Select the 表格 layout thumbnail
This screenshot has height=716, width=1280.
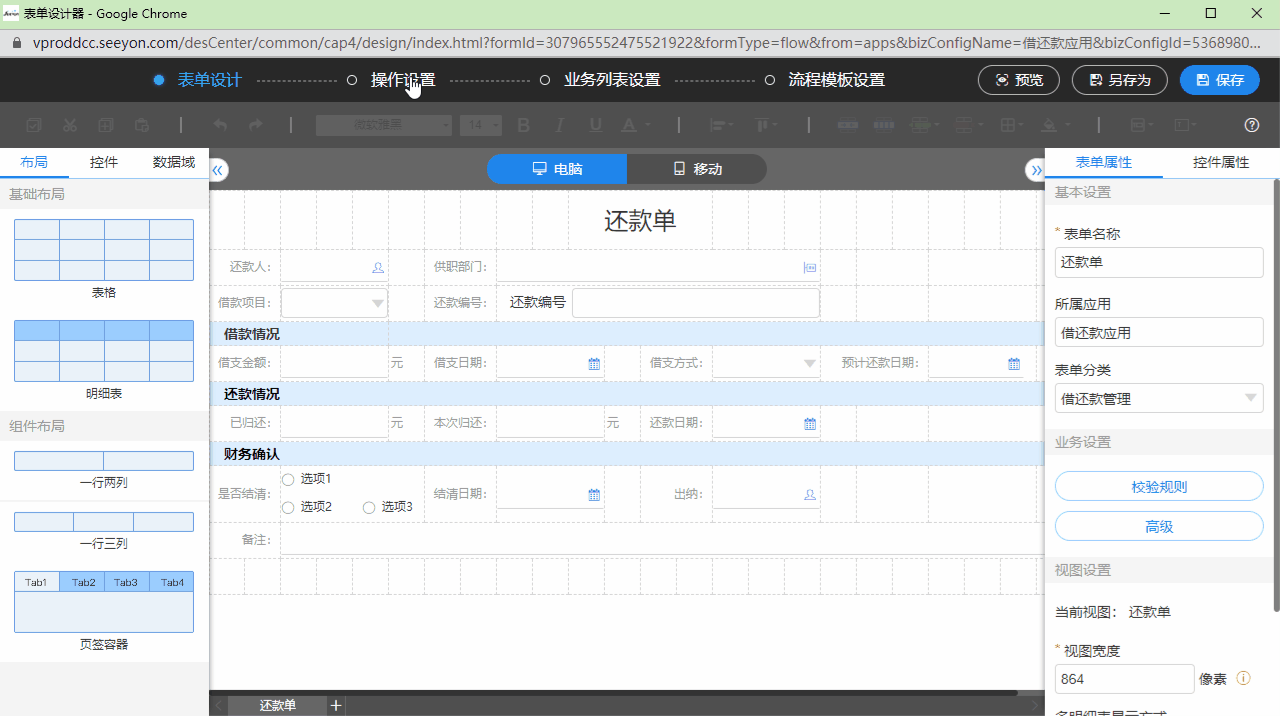tap(104, 250)
